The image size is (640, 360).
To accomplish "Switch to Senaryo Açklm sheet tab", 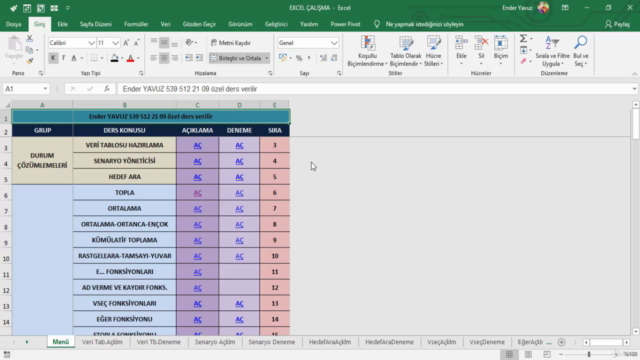I will (215, 342).
